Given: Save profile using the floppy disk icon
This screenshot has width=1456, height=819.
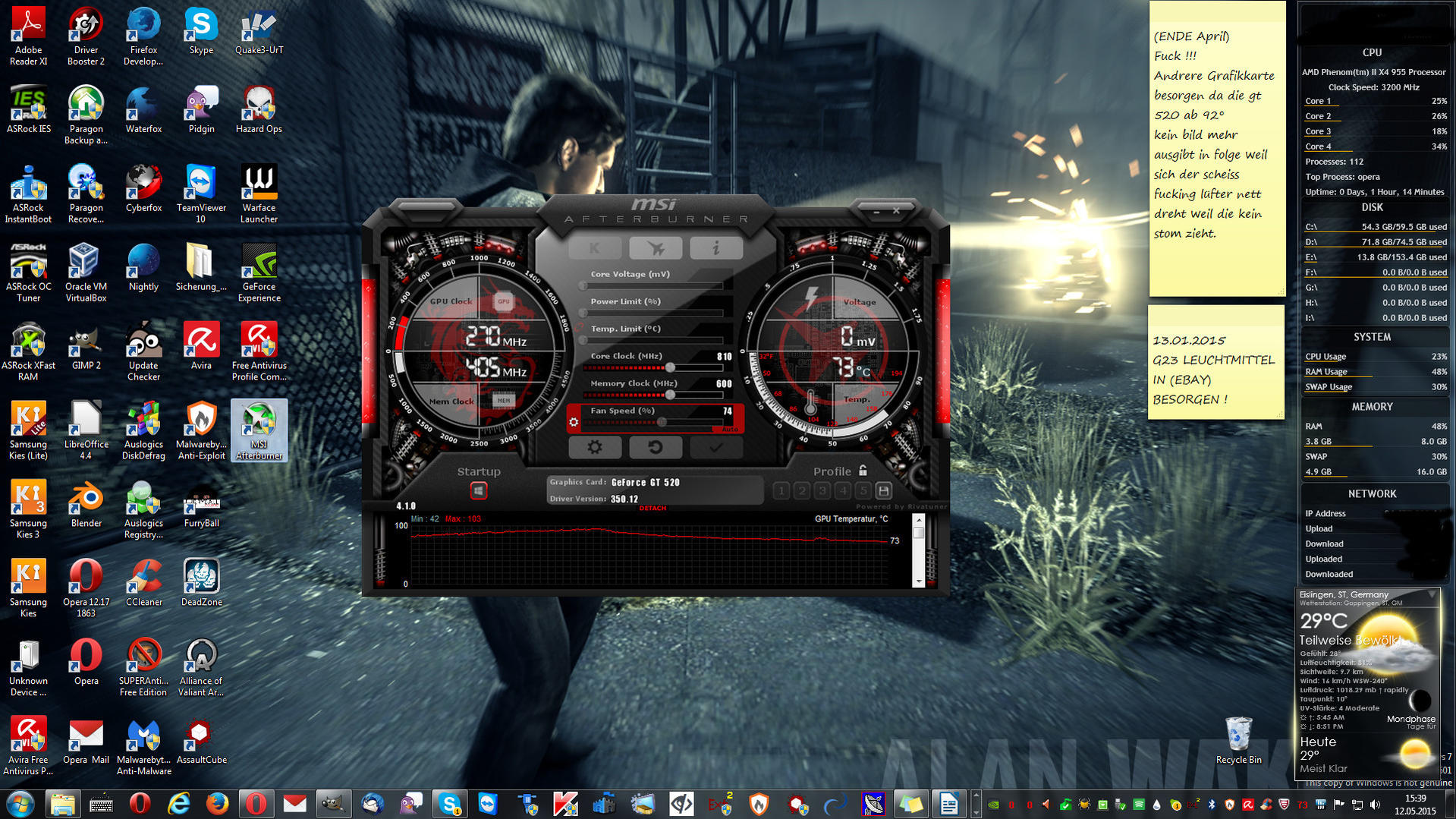Looking at the screenshot, I should tap(884, 491).
